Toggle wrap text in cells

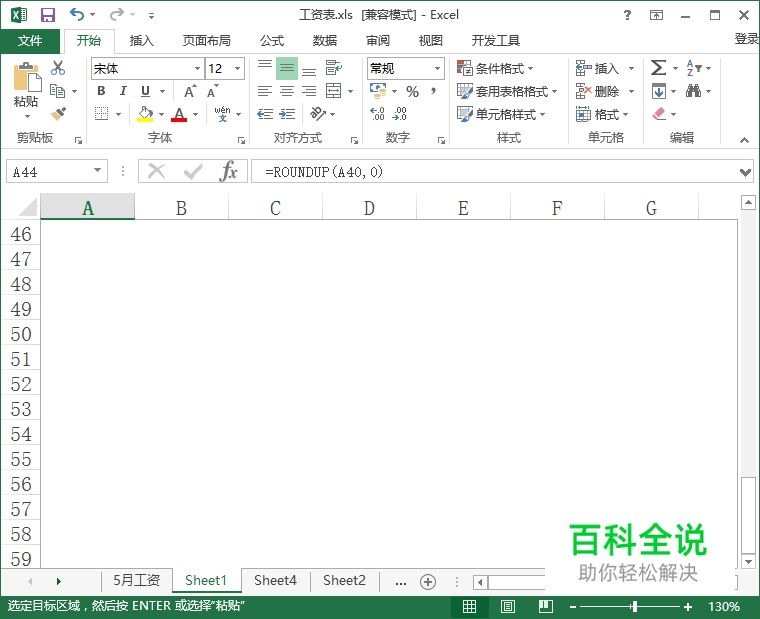[x=333, y=67]
